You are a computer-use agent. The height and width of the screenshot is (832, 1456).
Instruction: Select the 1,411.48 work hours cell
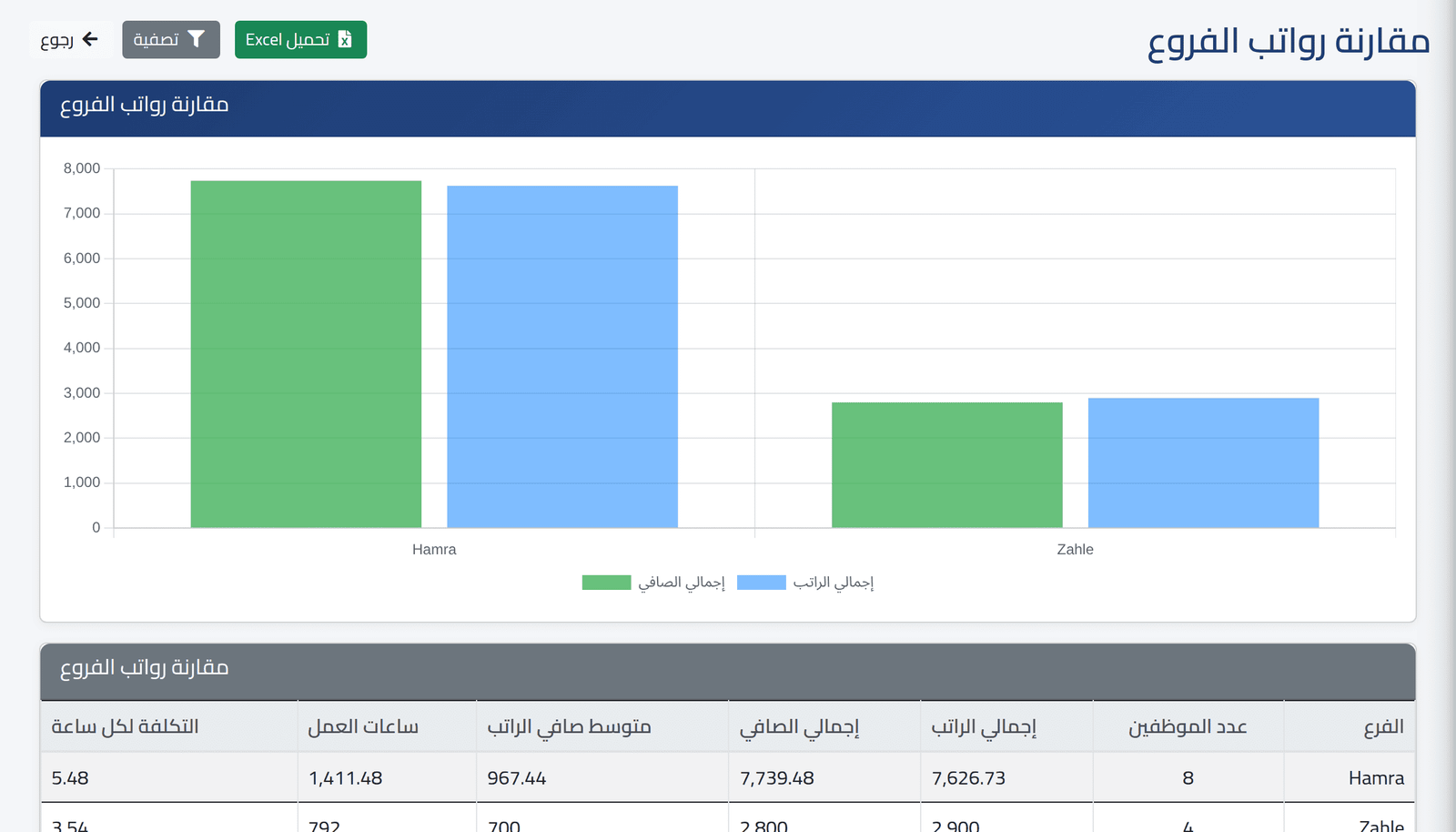tap(387, 777)
